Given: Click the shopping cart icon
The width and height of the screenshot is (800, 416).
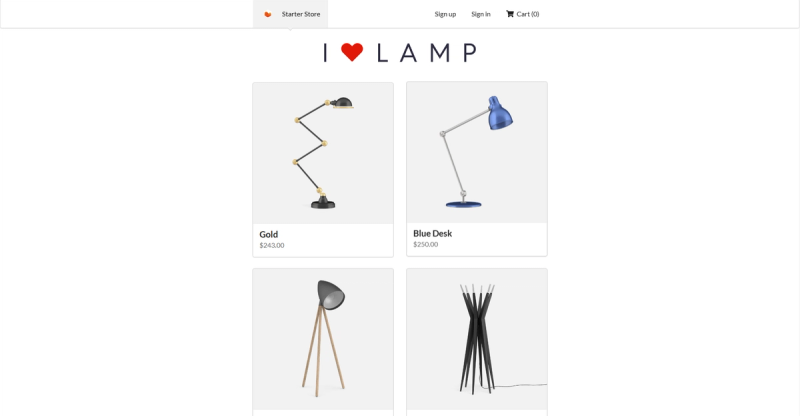Looking at the screenshot, I should click(510, 14).
